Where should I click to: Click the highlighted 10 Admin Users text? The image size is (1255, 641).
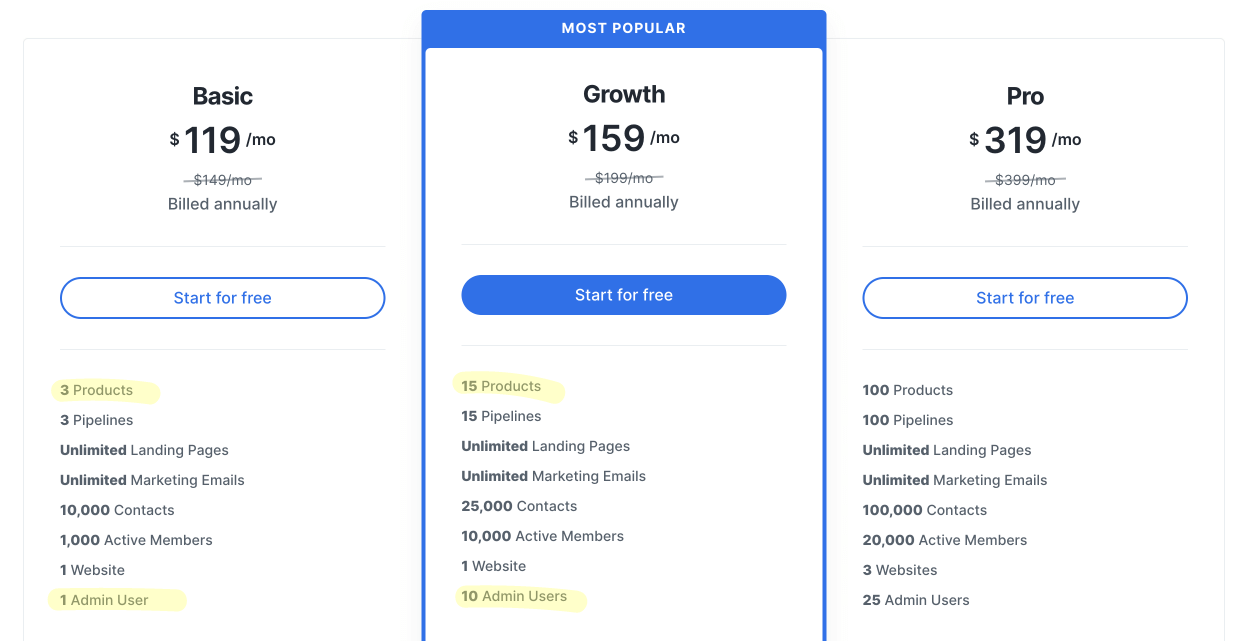514,596
